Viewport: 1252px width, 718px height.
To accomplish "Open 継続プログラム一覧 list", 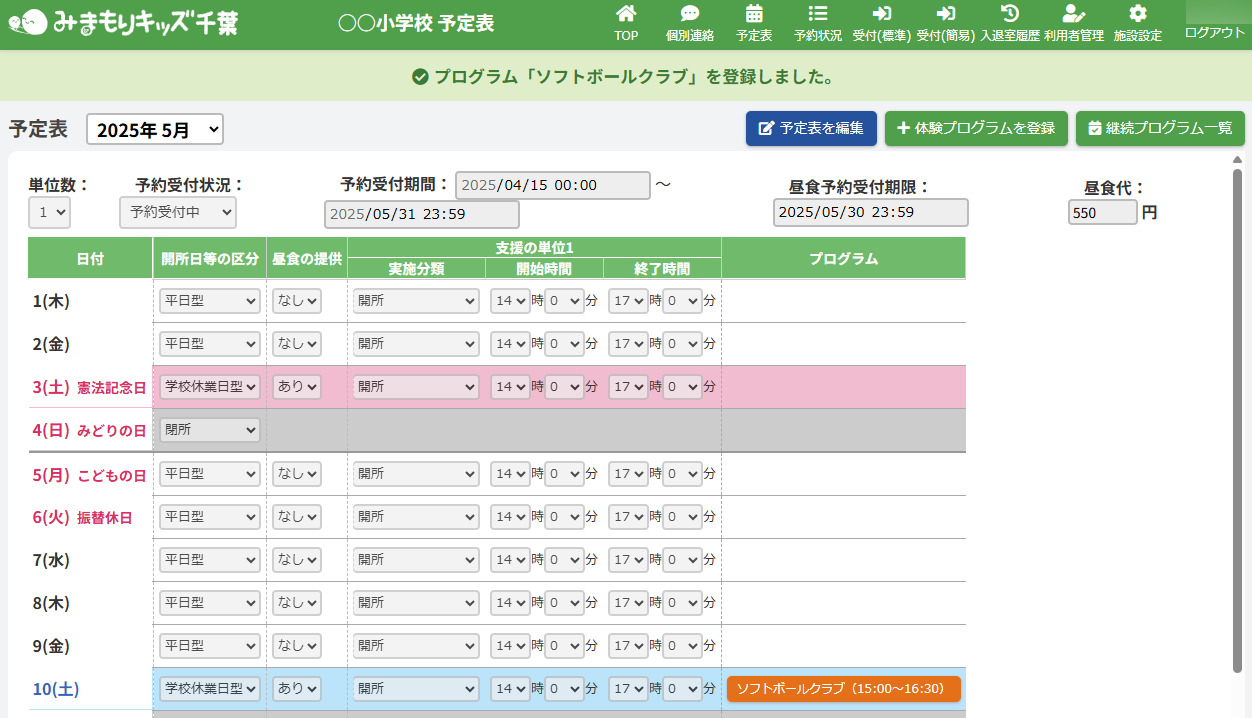I will coord(1160,128).
